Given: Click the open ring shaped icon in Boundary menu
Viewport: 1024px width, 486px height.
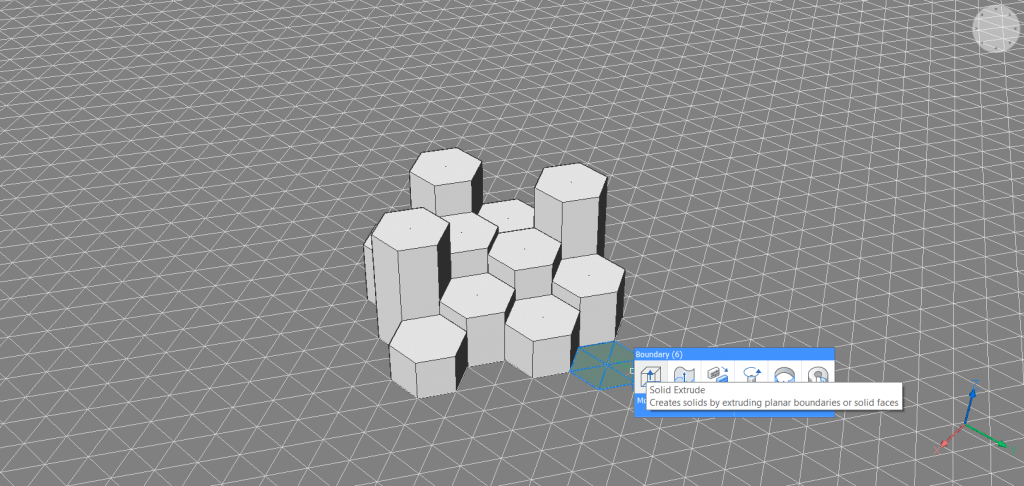Looking at the screenshot, I should pyautogui.click(x=784, y=374).
